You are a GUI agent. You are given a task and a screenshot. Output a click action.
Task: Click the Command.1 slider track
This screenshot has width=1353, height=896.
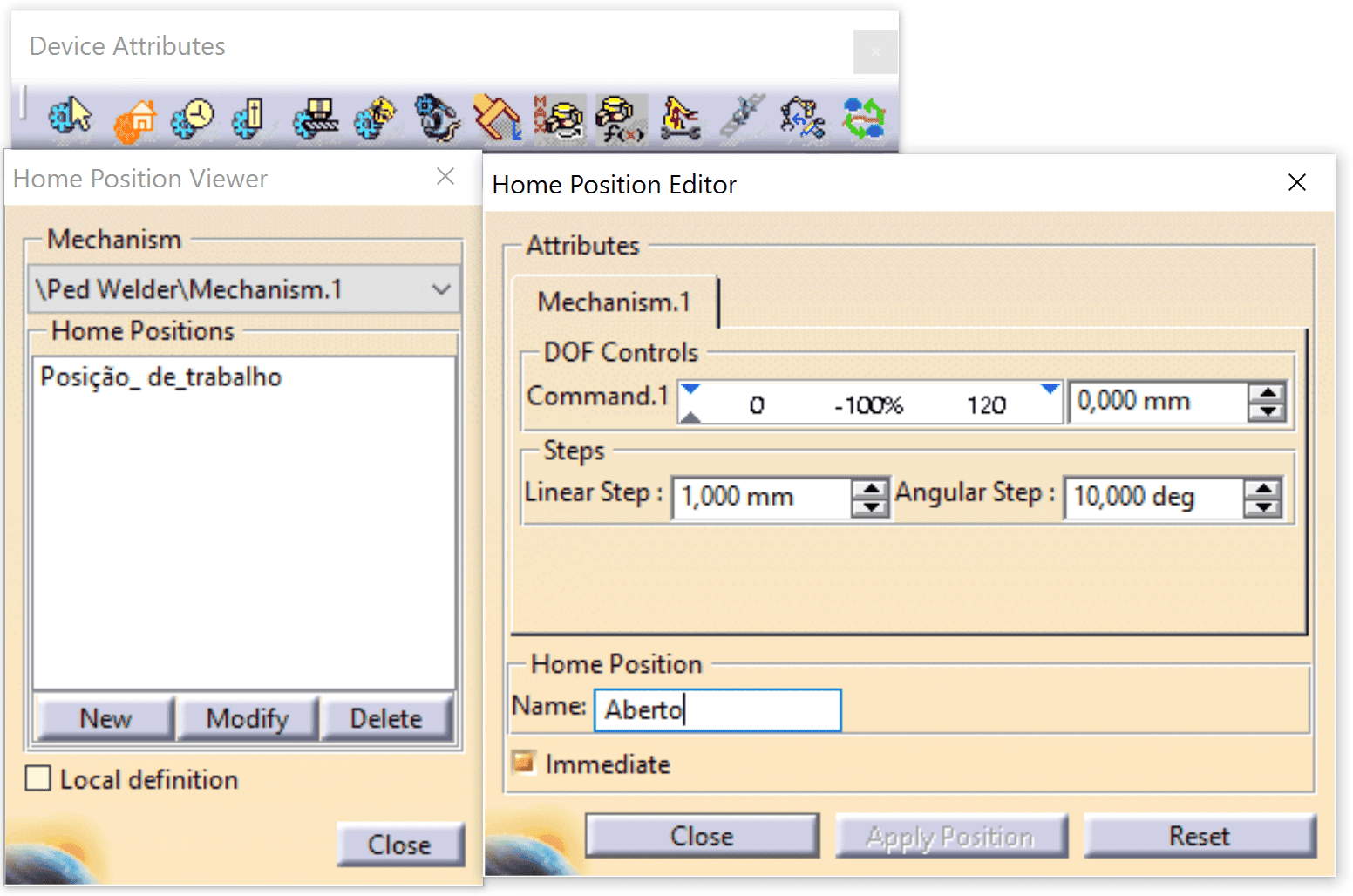coord(870,404)
